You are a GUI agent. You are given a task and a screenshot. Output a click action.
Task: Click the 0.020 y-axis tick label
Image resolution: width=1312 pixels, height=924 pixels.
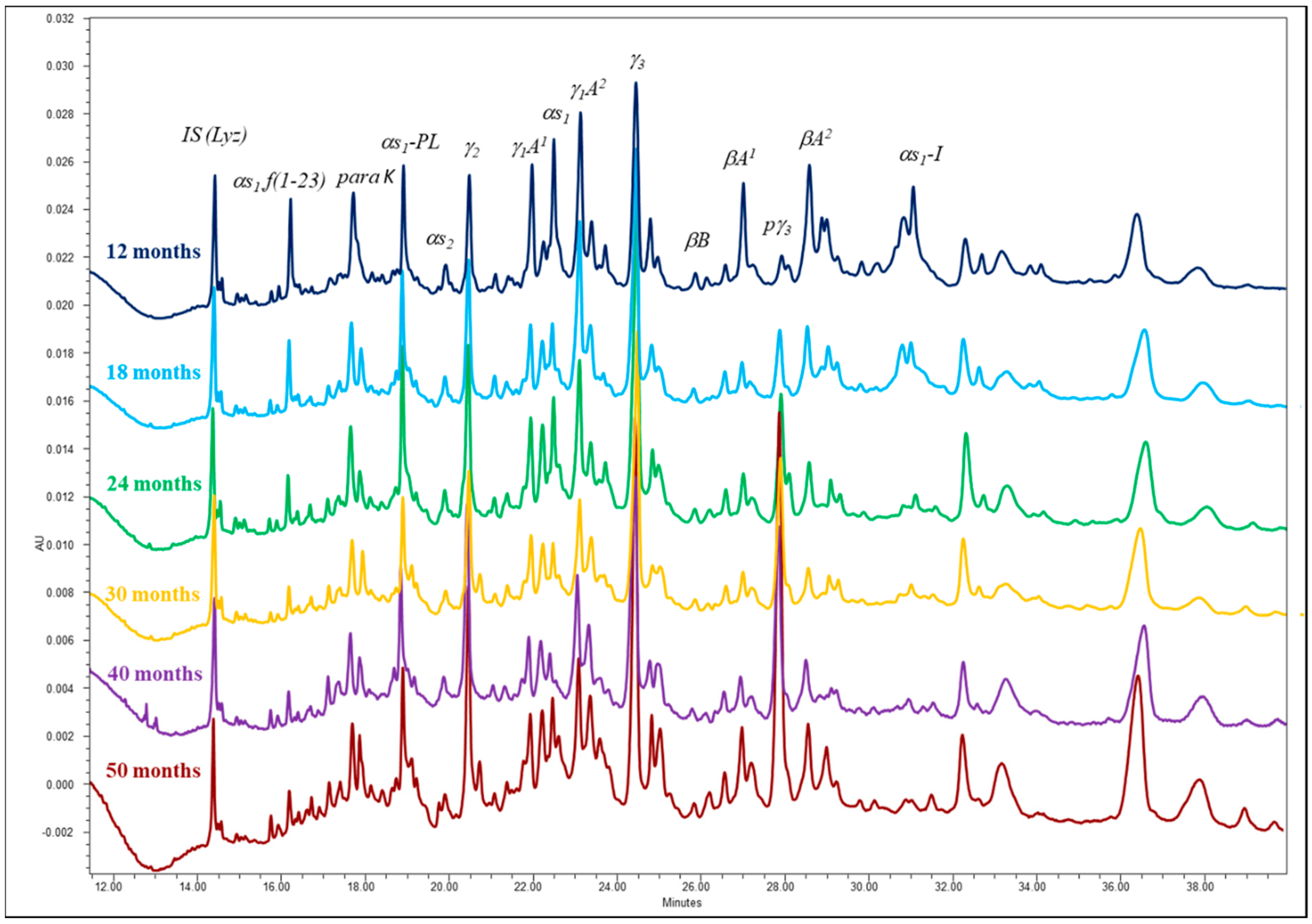click(60, 306)
